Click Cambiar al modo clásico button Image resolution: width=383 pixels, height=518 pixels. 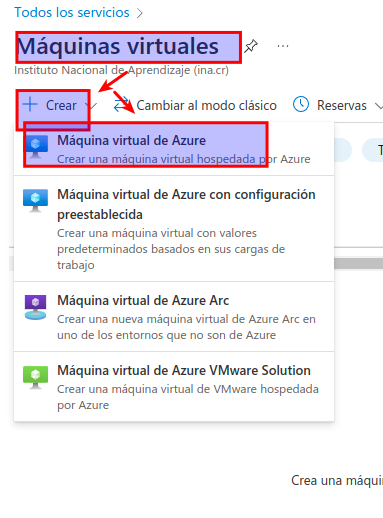195,105
